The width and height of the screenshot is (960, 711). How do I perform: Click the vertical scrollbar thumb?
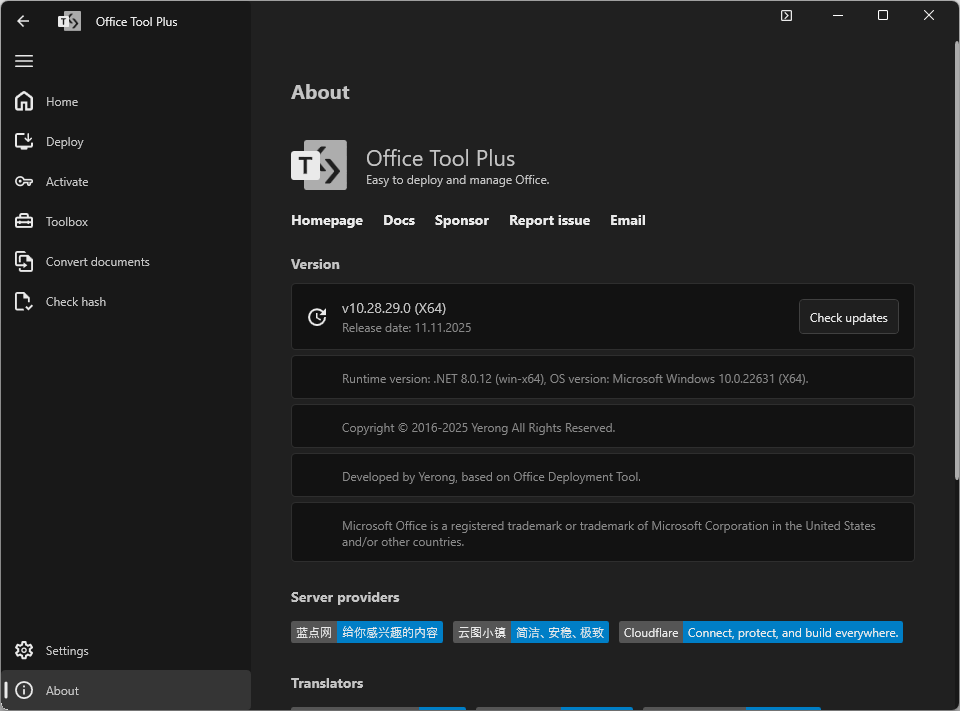pos(956,260)
